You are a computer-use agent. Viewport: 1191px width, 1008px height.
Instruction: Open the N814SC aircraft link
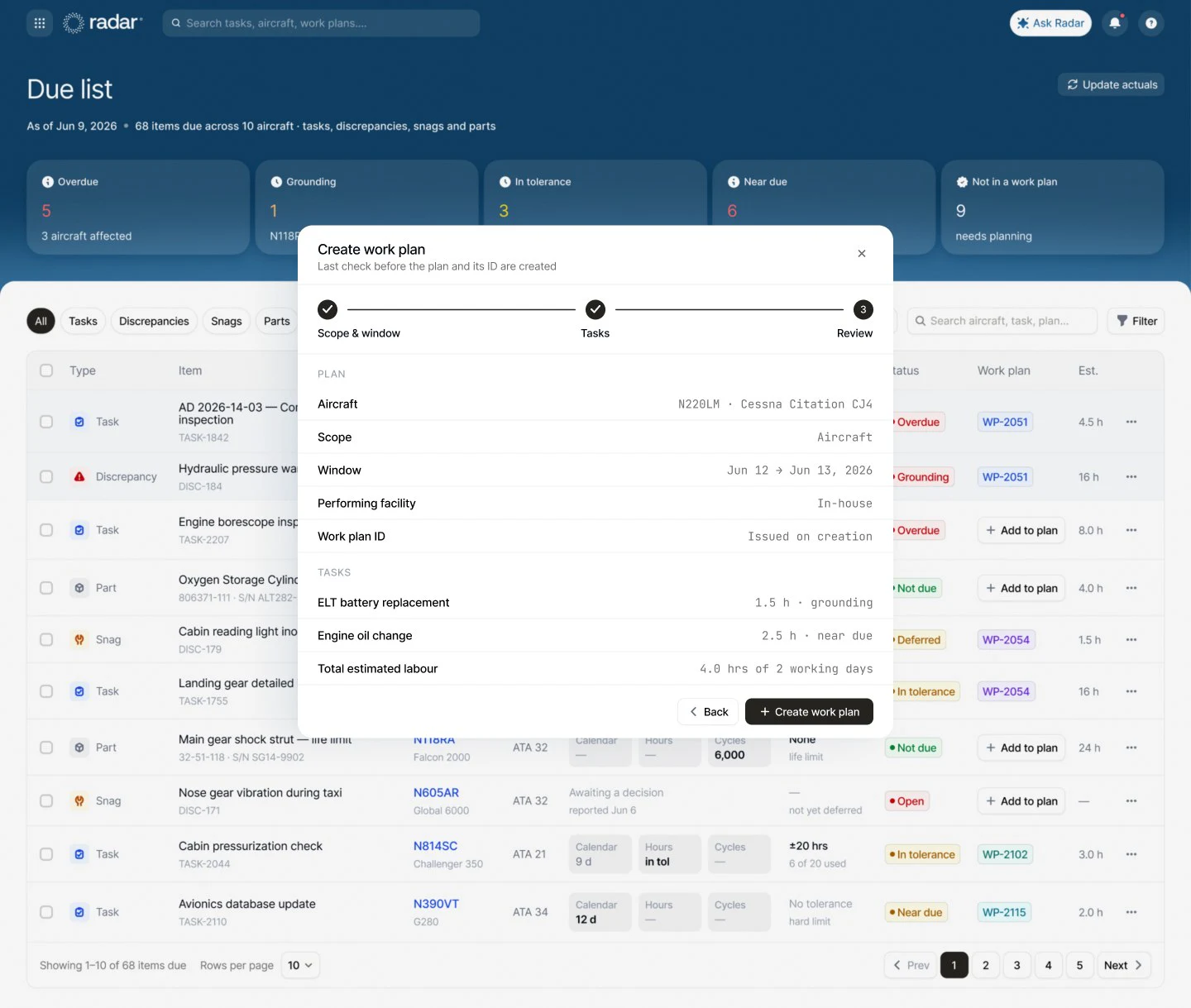coord(436,846)
